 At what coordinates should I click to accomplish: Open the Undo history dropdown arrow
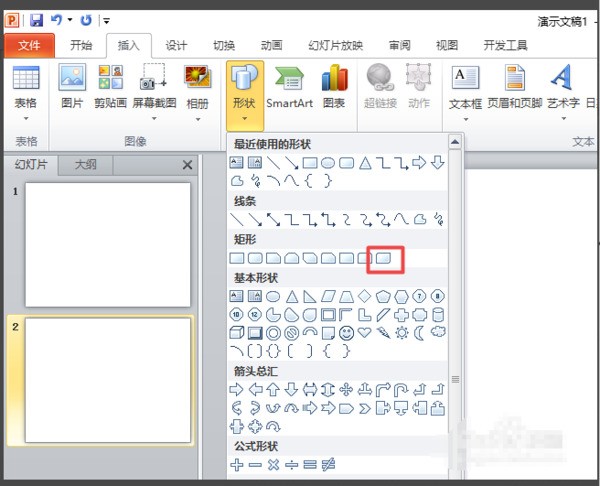(70, 20)
